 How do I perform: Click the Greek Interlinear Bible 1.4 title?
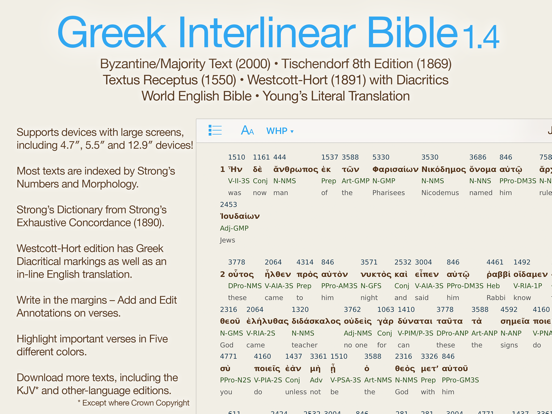pos(278,32)
